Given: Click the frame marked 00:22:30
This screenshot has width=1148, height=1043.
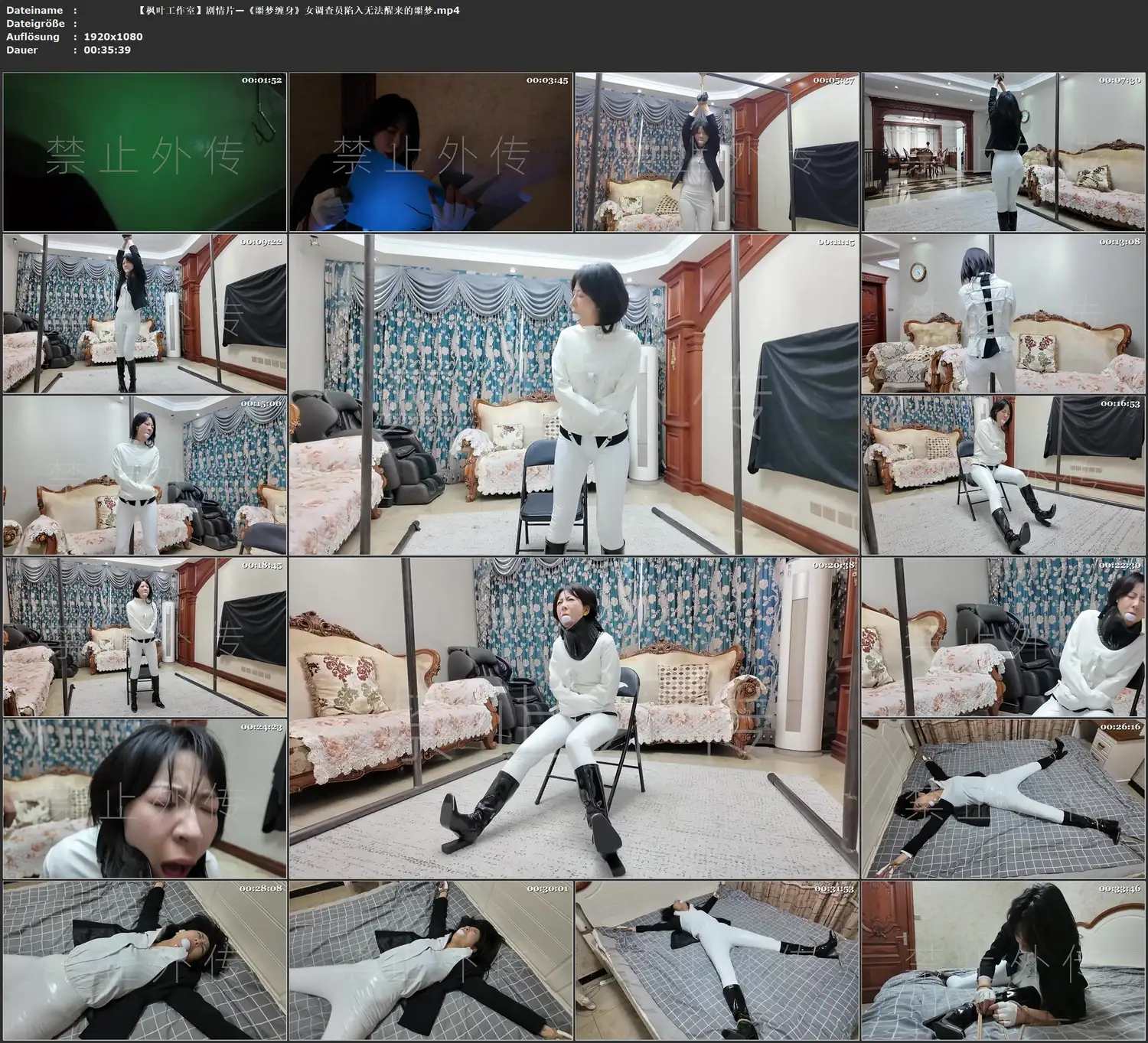Looking at the screenshot, I should point(1003,637).
